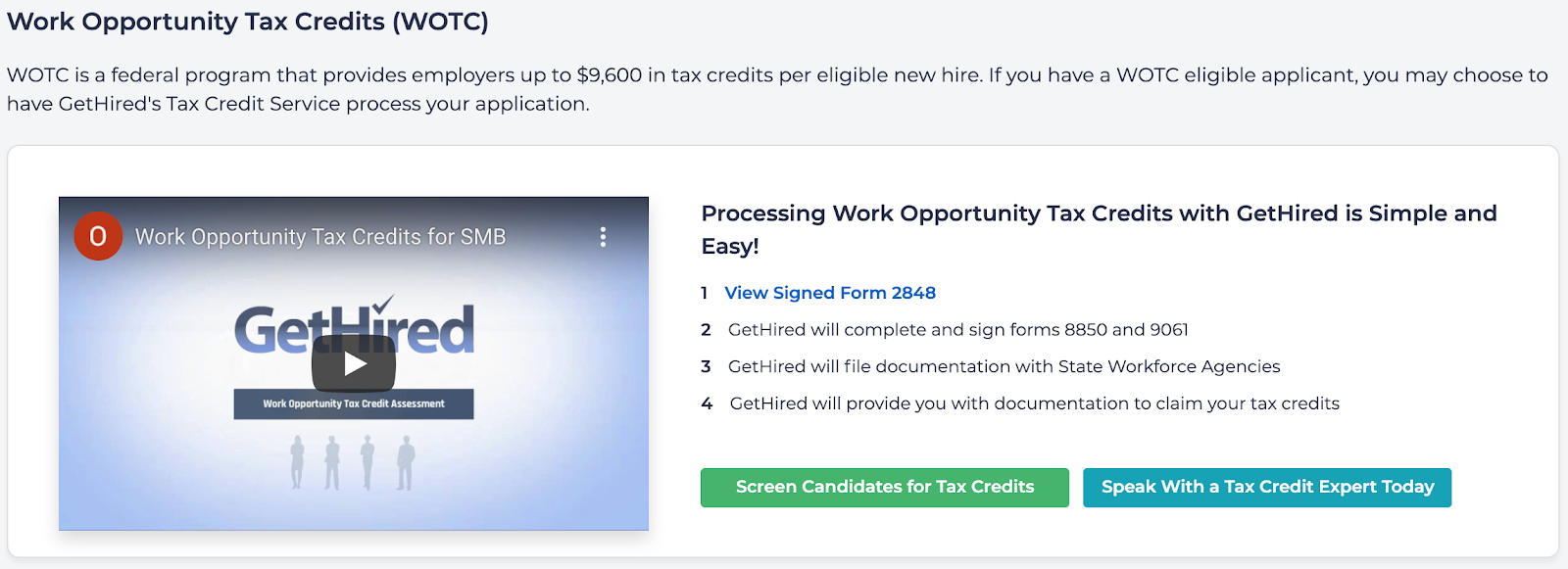Click the 'Work Opportunity Tax Credits (WOTC)' page heading
The width and height of the screenshot is (1568, 569).
248,22
